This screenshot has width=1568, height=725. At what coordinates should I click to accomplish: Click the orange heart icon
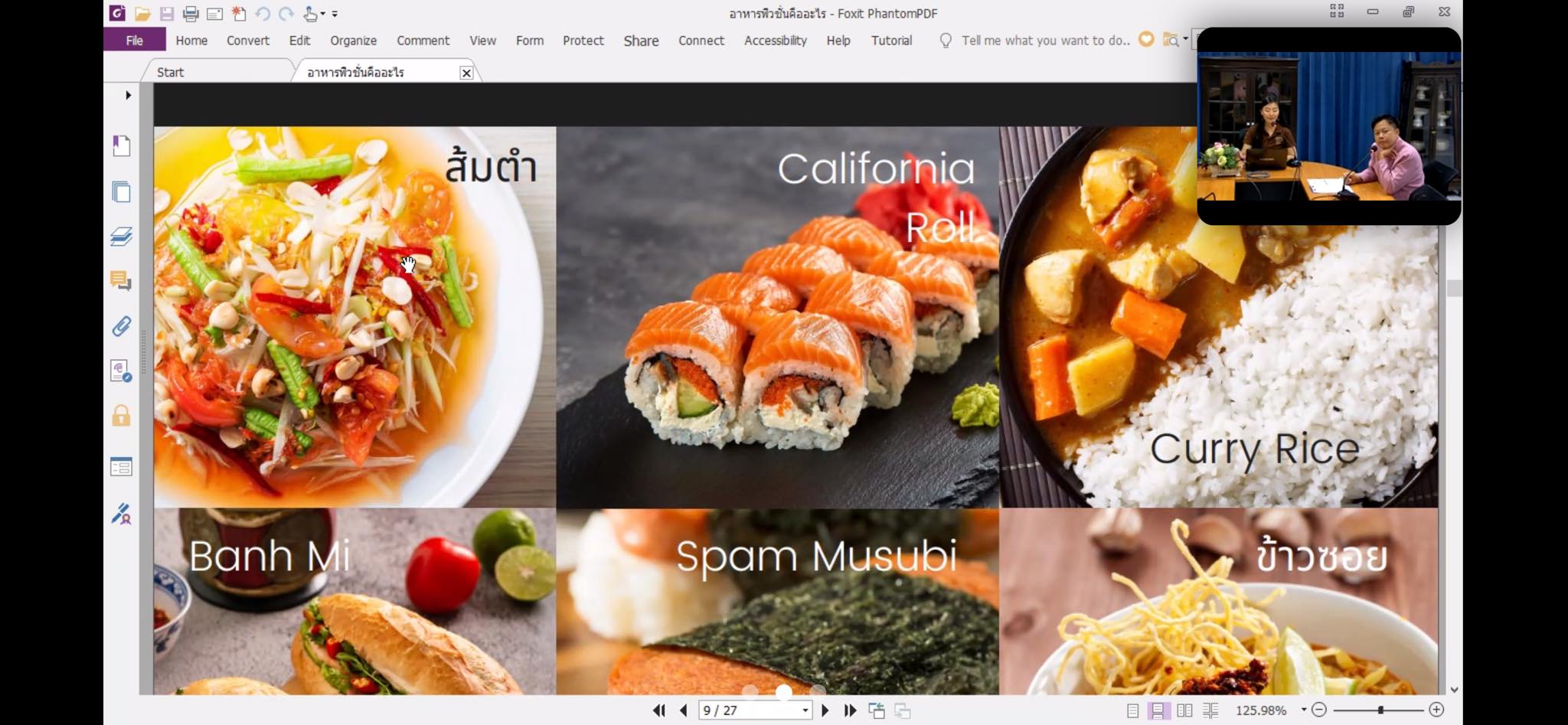tap(1146, 39)
